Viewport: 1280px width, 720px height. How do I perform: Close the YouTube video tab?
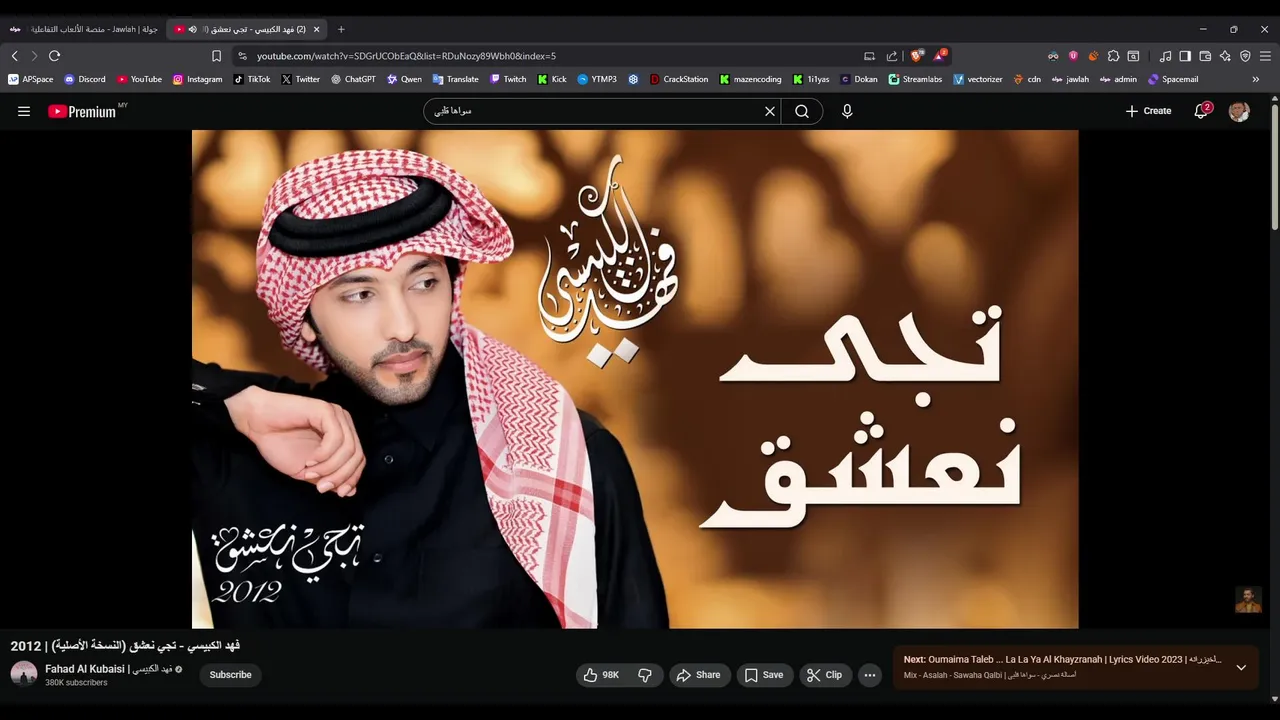point(317,29)
